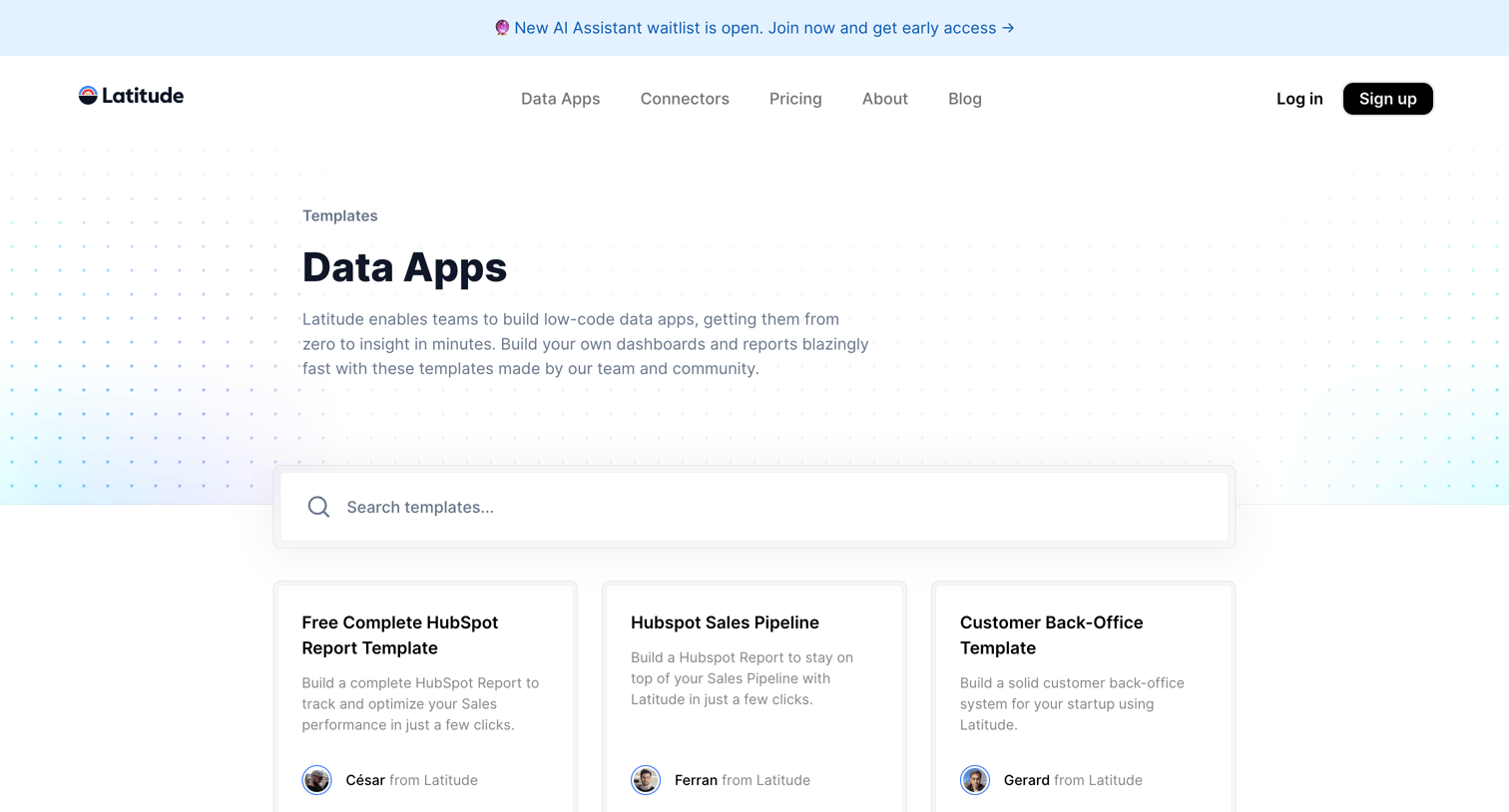Click 'Build a complete HubSpot Report' description

pos(420,704)
